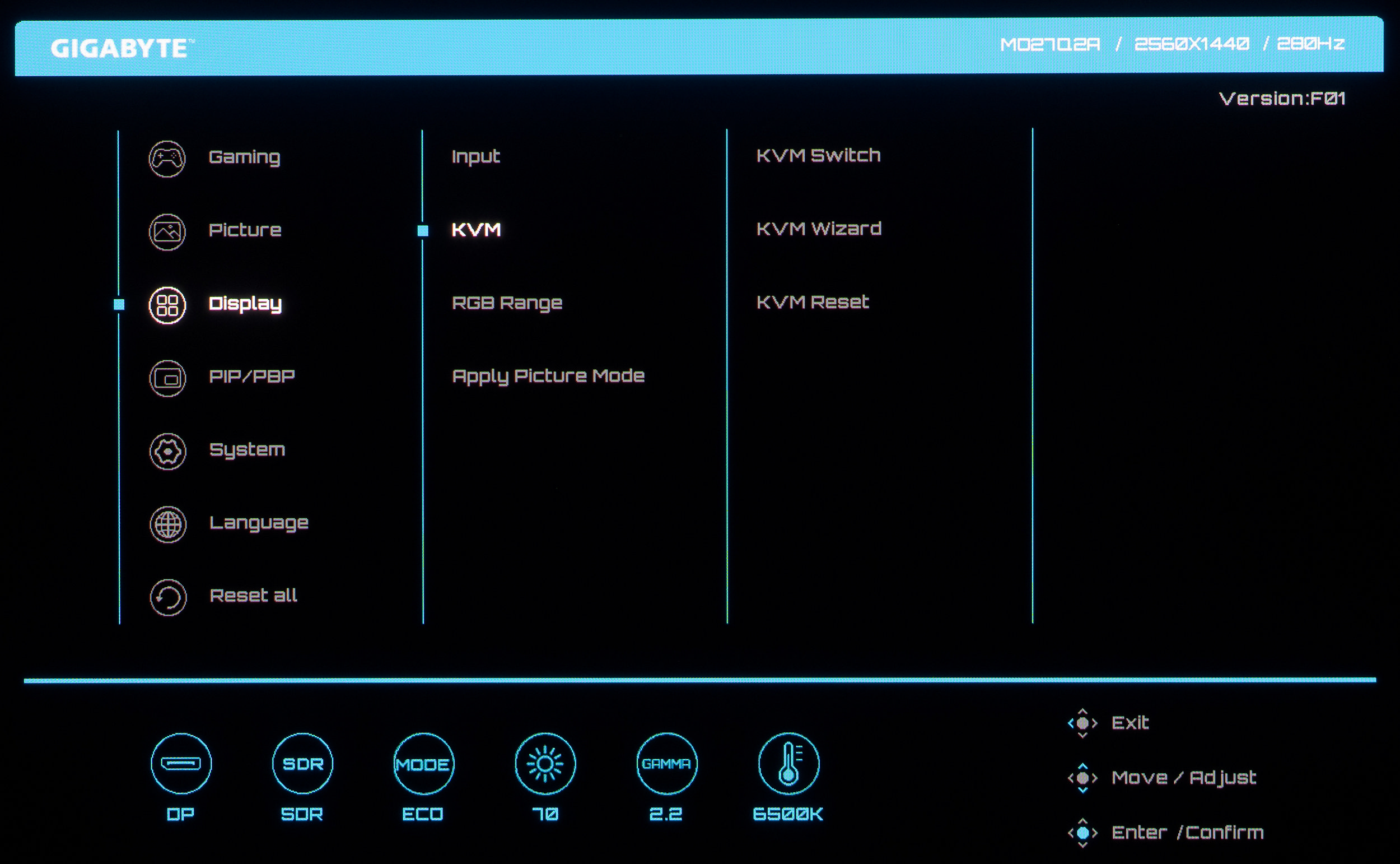Open the PIP/PBP icon
The width and height of the screenshot is (1400, 864).
click(167, 378)
